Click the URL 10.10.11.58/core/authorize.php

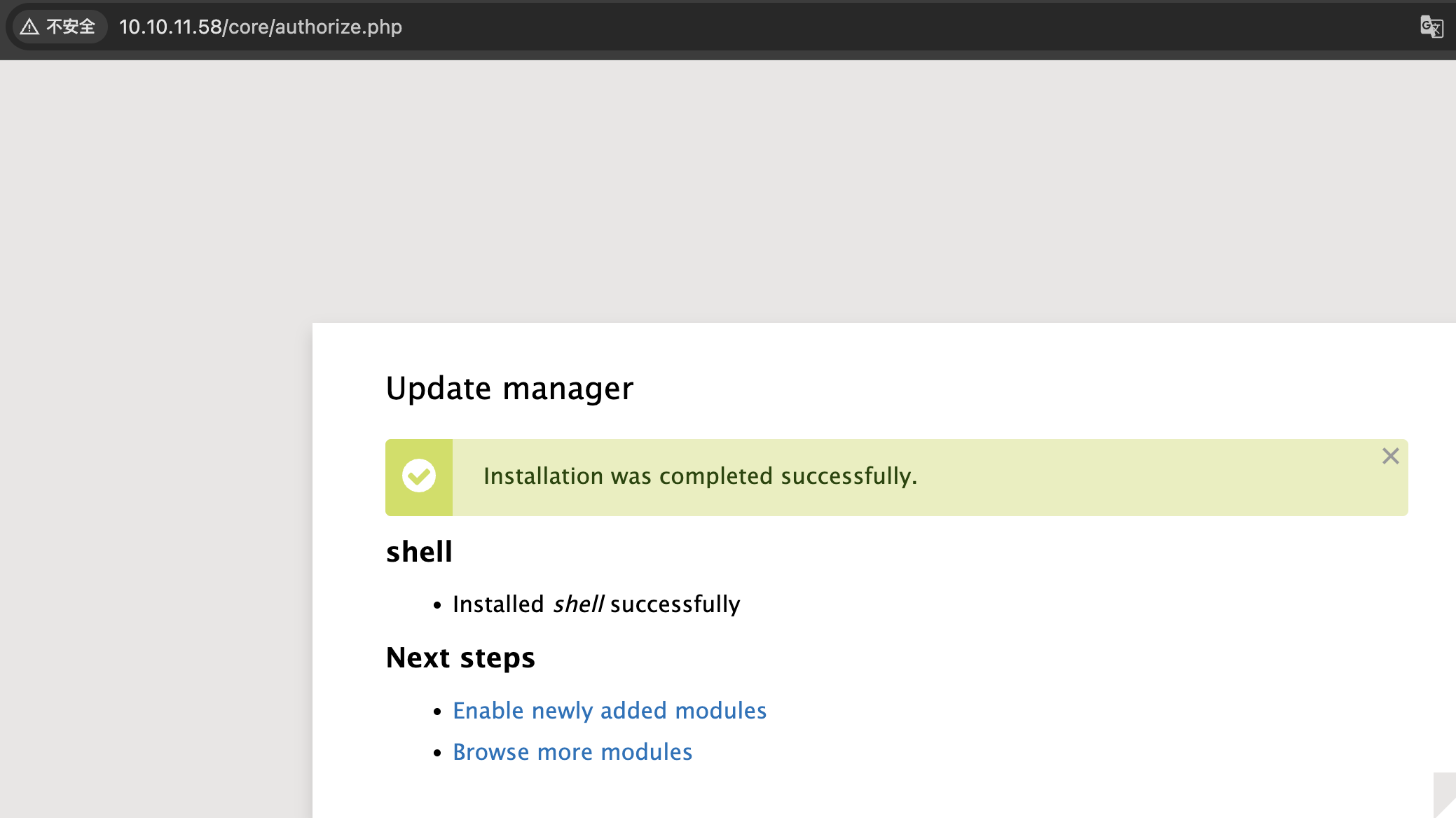tap(261, 27)
